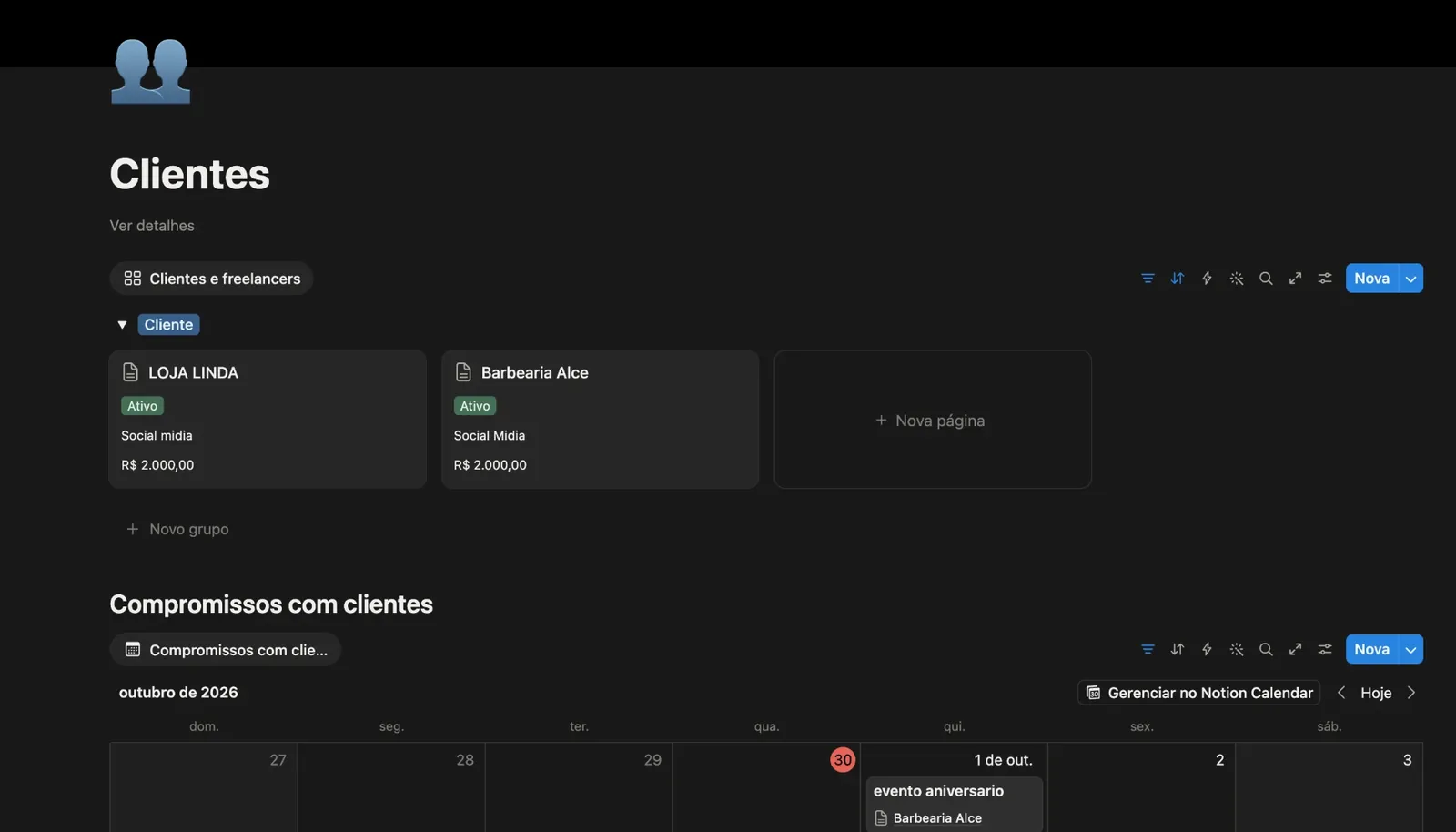
Task: Open view settings icon in Compromissos toolbar
Action: [x=1325, y=649]
